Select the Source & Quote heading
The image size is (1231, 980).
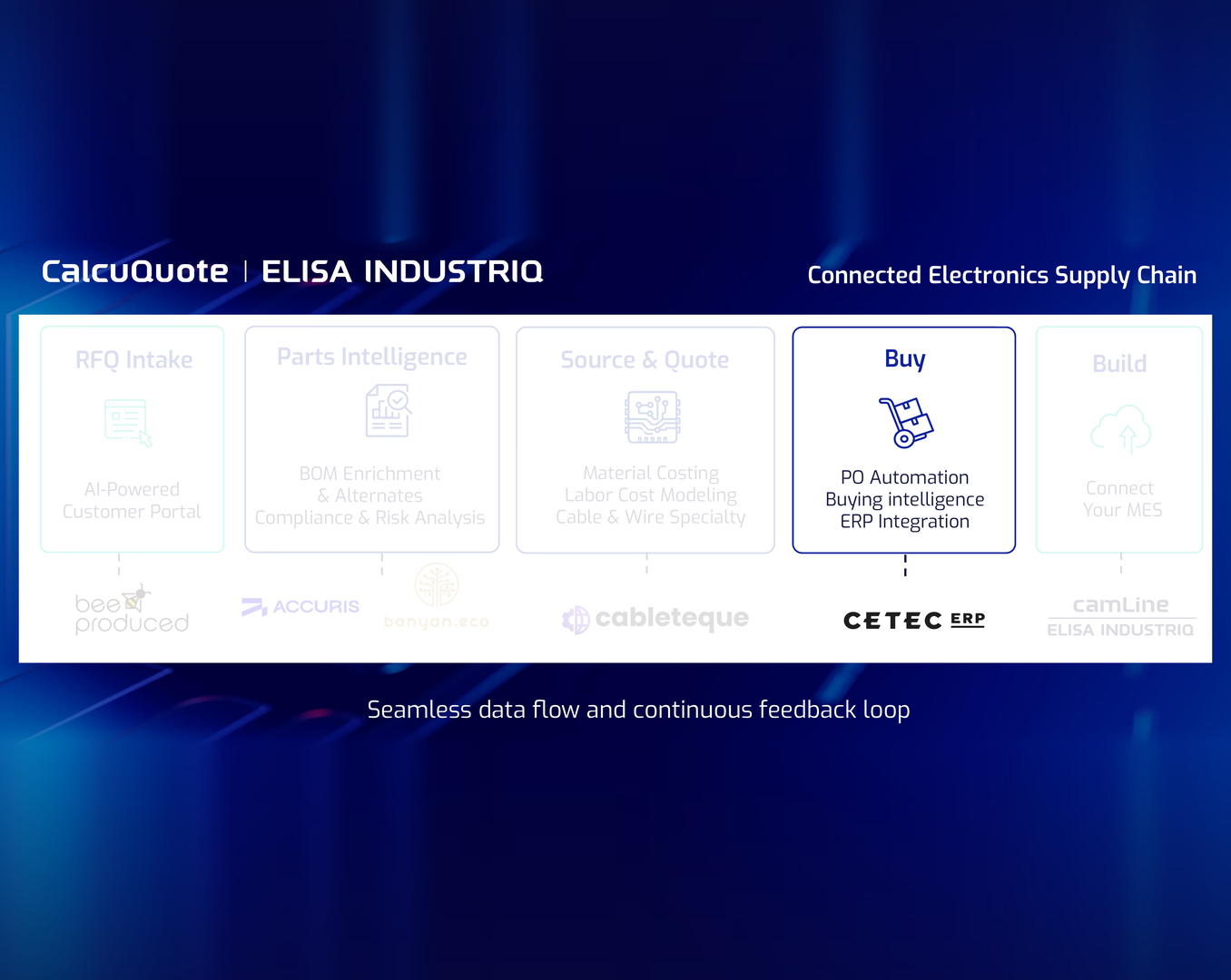pyautogui.click(x=645, y=360)
